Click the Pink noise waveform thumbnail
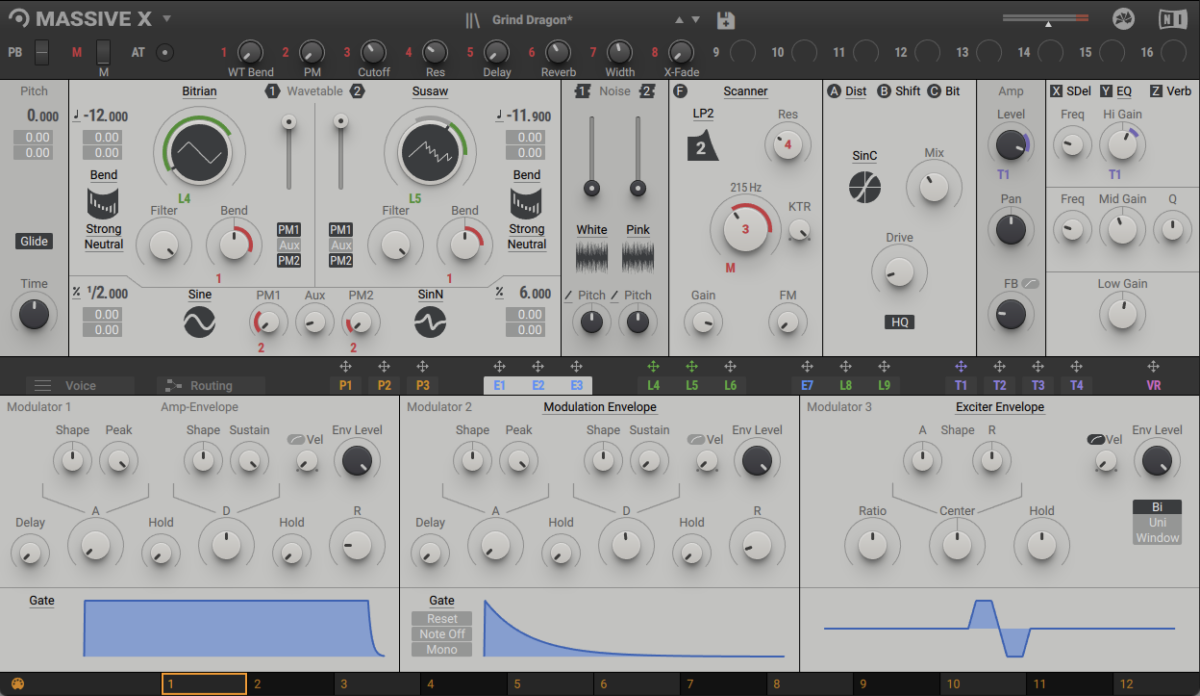 (638, 256)
